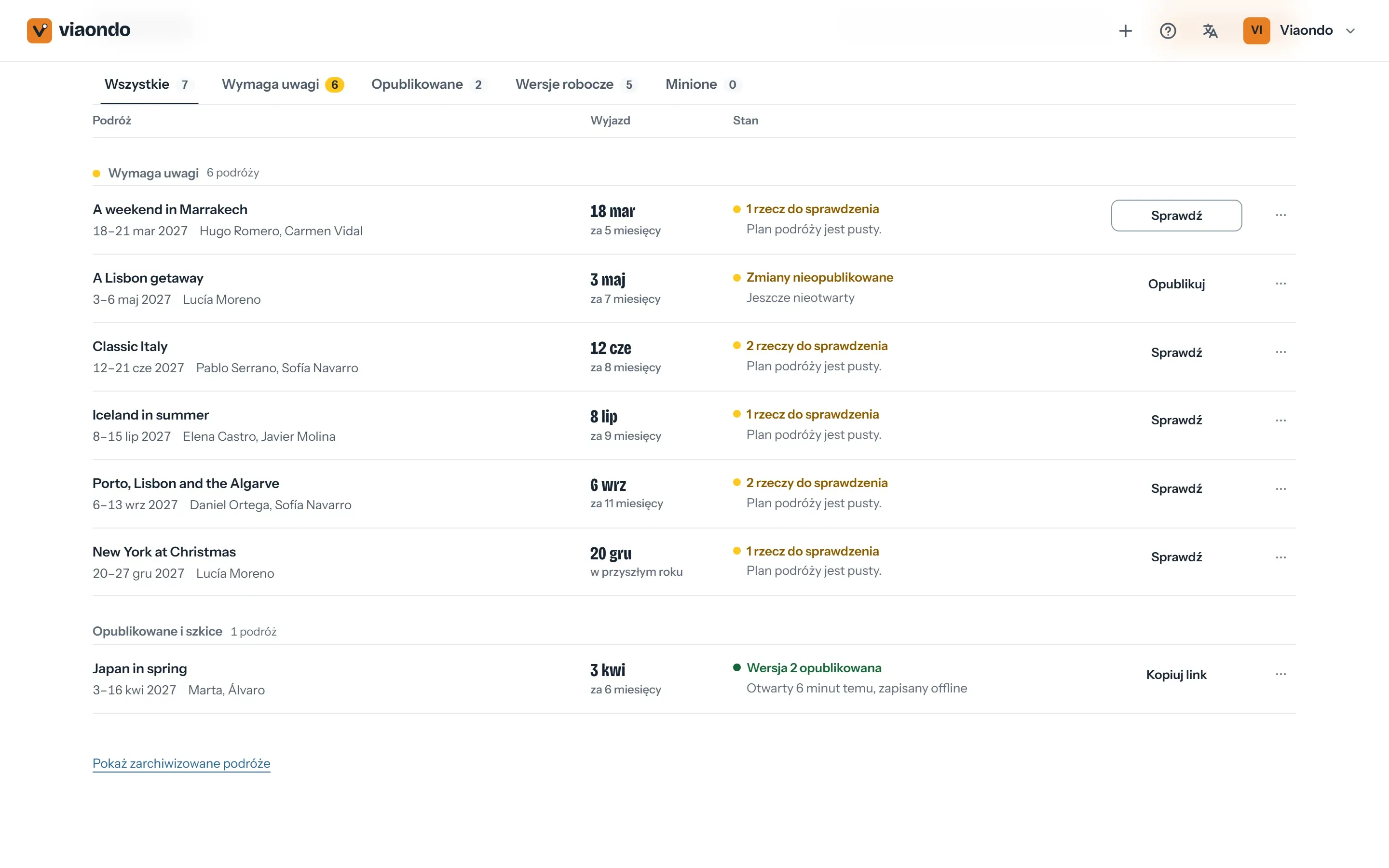Switch to the Wymaga uwagi tab
Viewport: 1389px width, 868px height.
(x=283, y=84)
